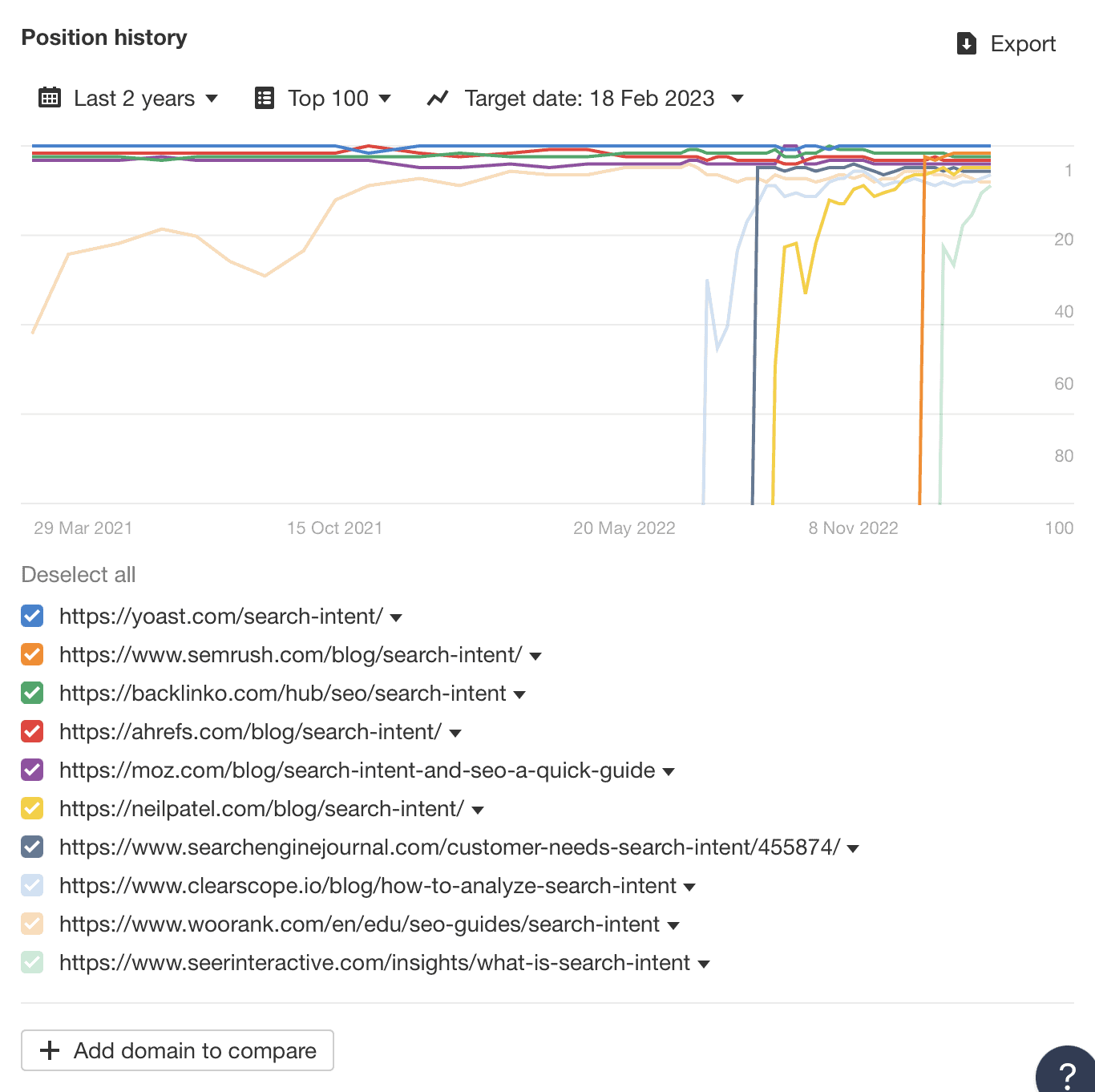
Task: Click the Deselect all link
Action: (79, 574)
